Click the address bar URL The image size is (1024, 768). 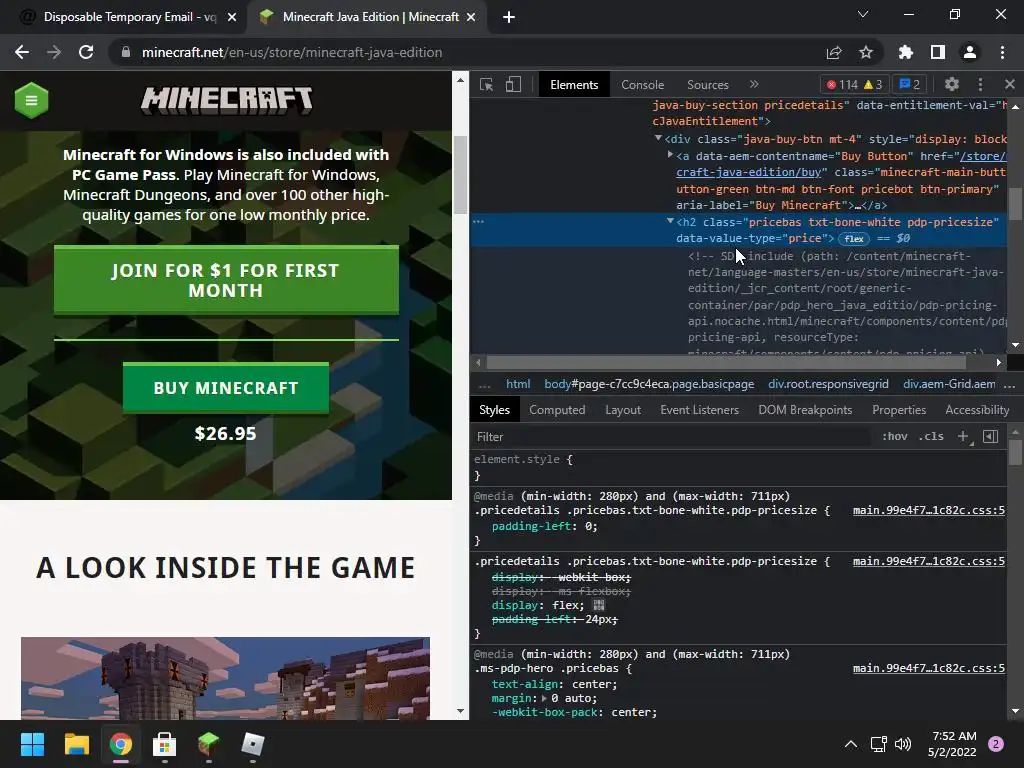point(292,52)
